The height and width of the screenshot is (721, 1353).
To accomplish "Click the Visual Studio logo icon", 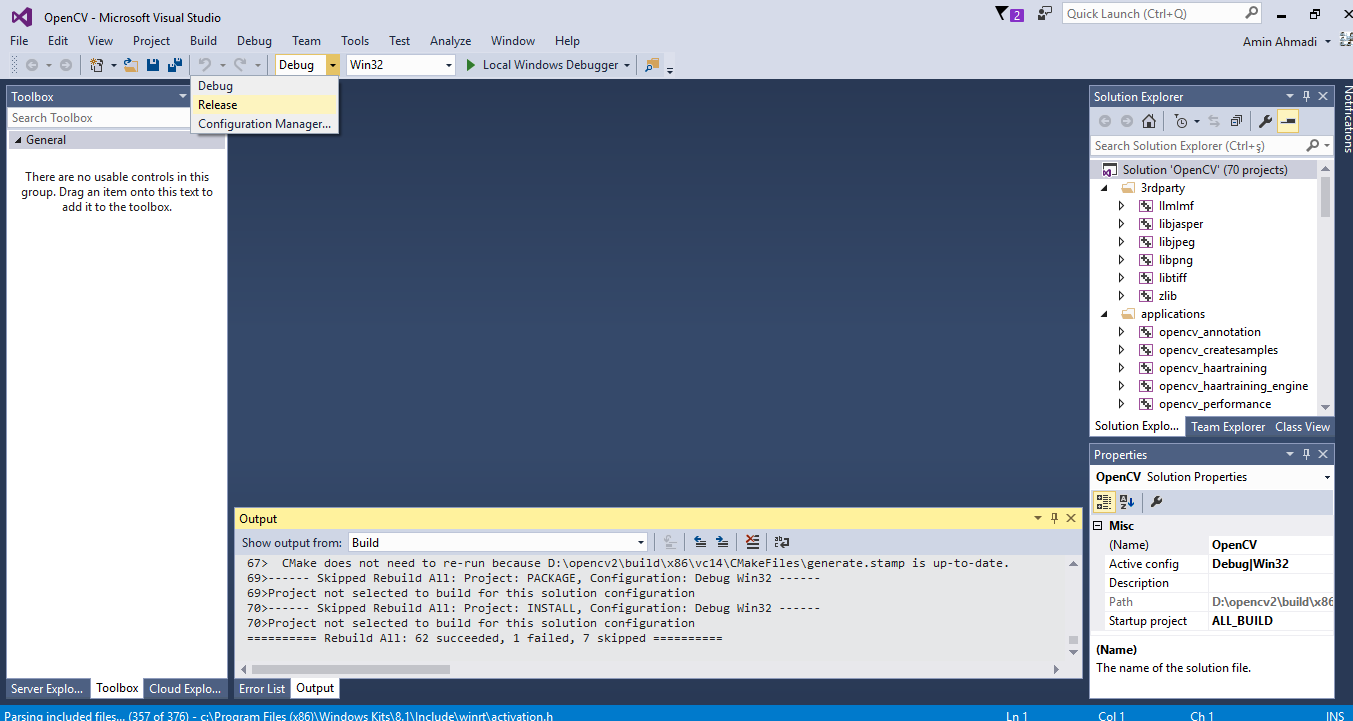I will point(21,17).
